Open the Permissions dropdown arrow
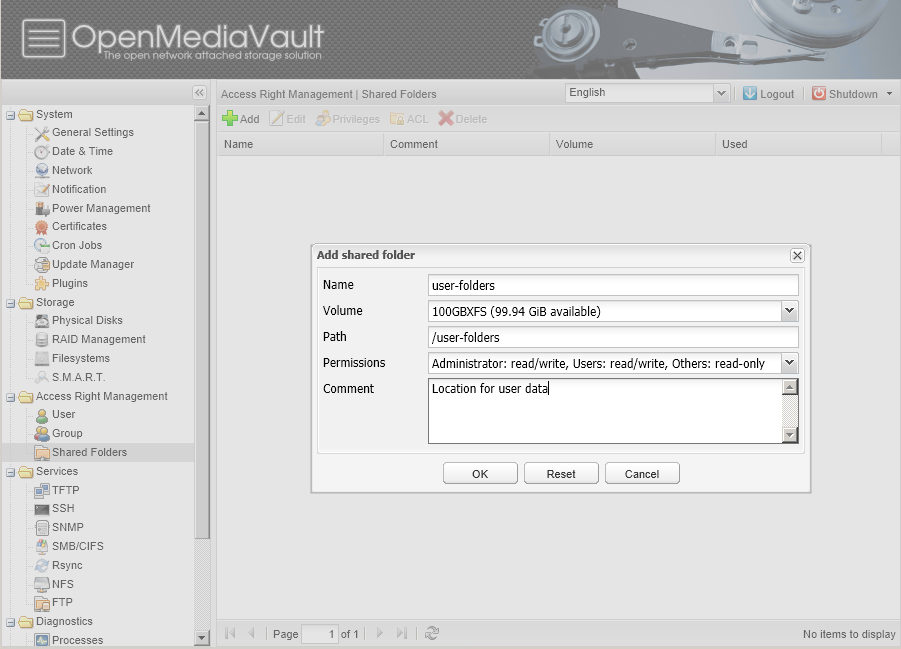This screenshot has width=901, height=649. tap(790, 363)
